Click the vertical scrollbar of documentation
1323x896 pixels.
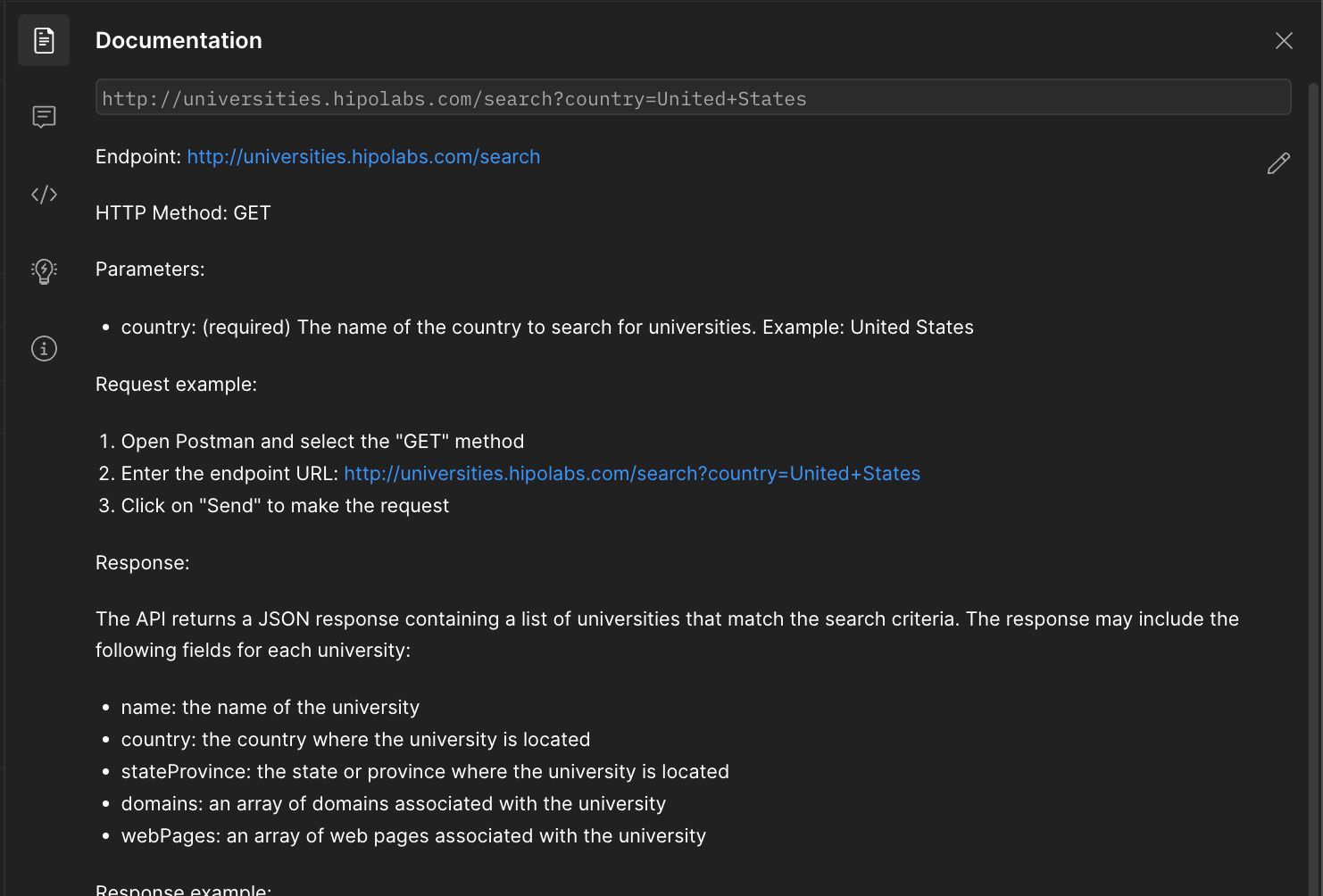tap(1313, 446)
